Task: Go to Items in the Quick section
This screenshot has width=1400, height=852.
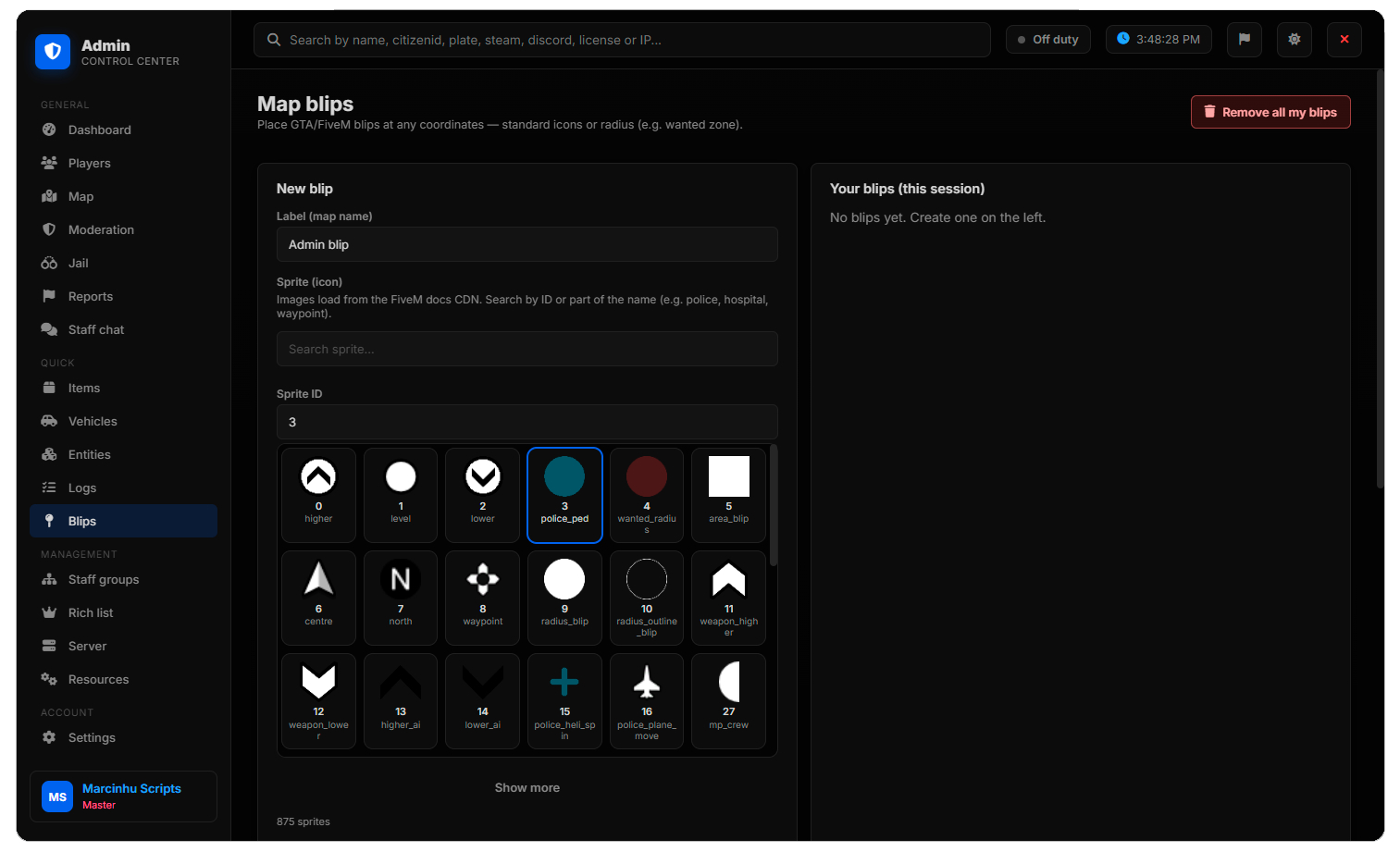Action: [124, 388]
